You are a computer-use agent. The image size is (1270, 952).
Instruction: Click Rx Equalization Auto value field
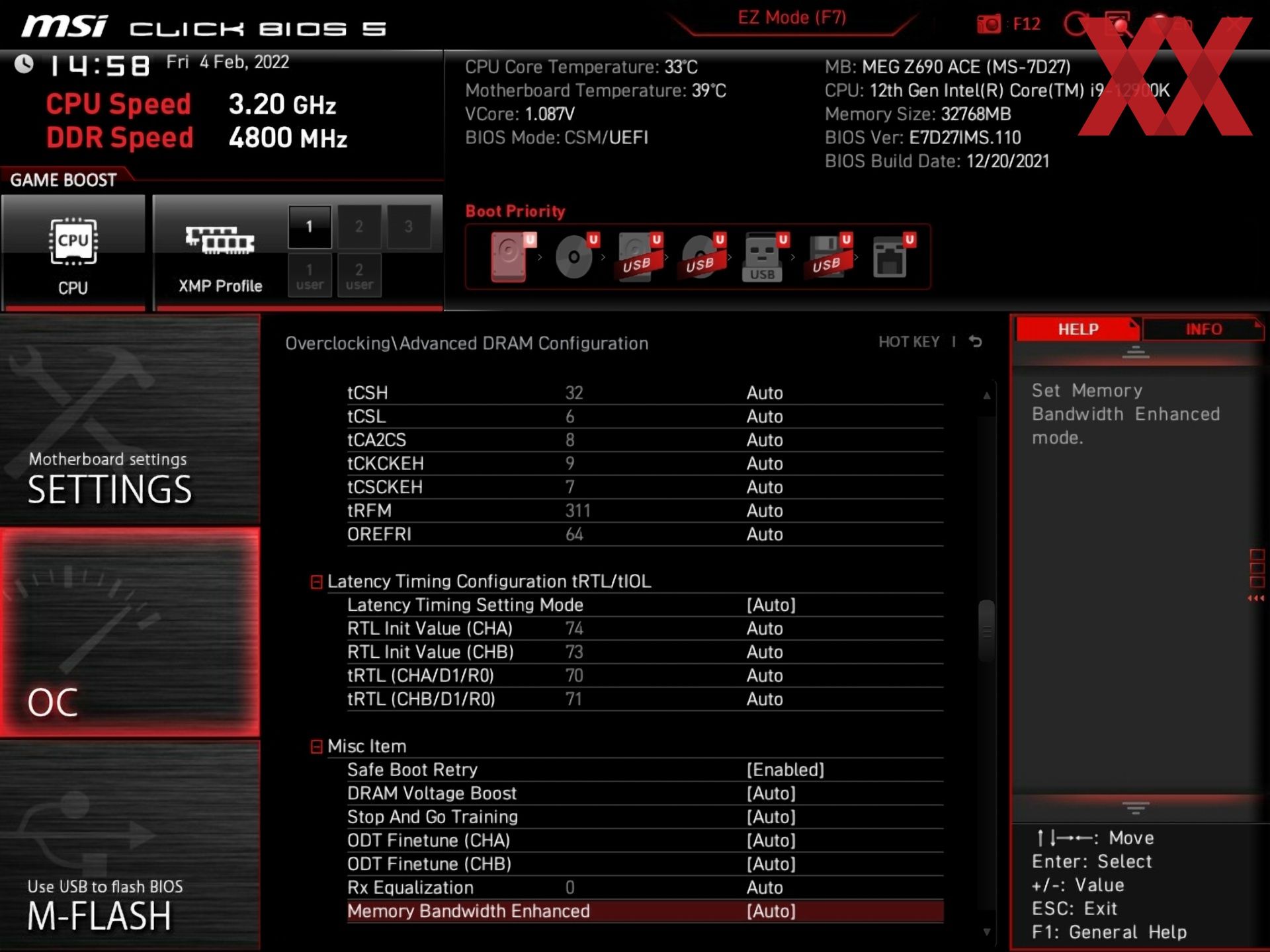pos(765,888)
